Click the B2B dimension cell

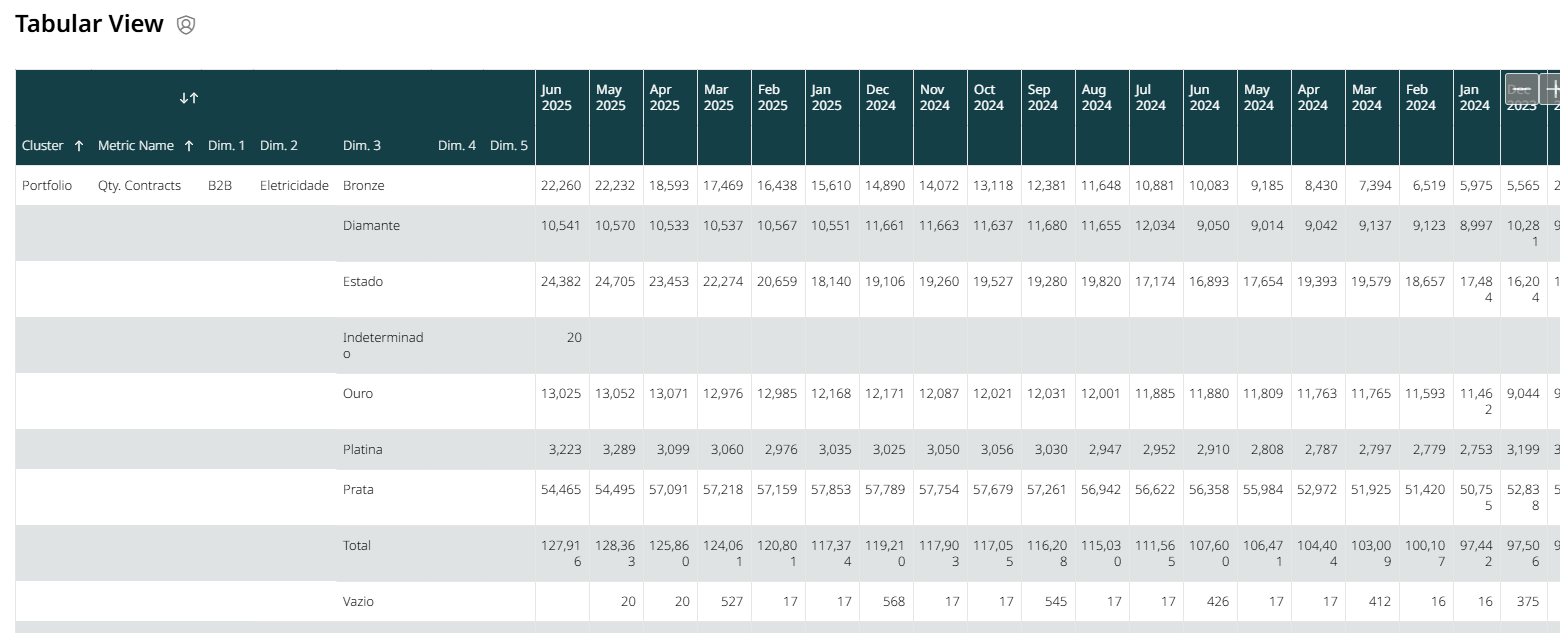coord(220,186)
